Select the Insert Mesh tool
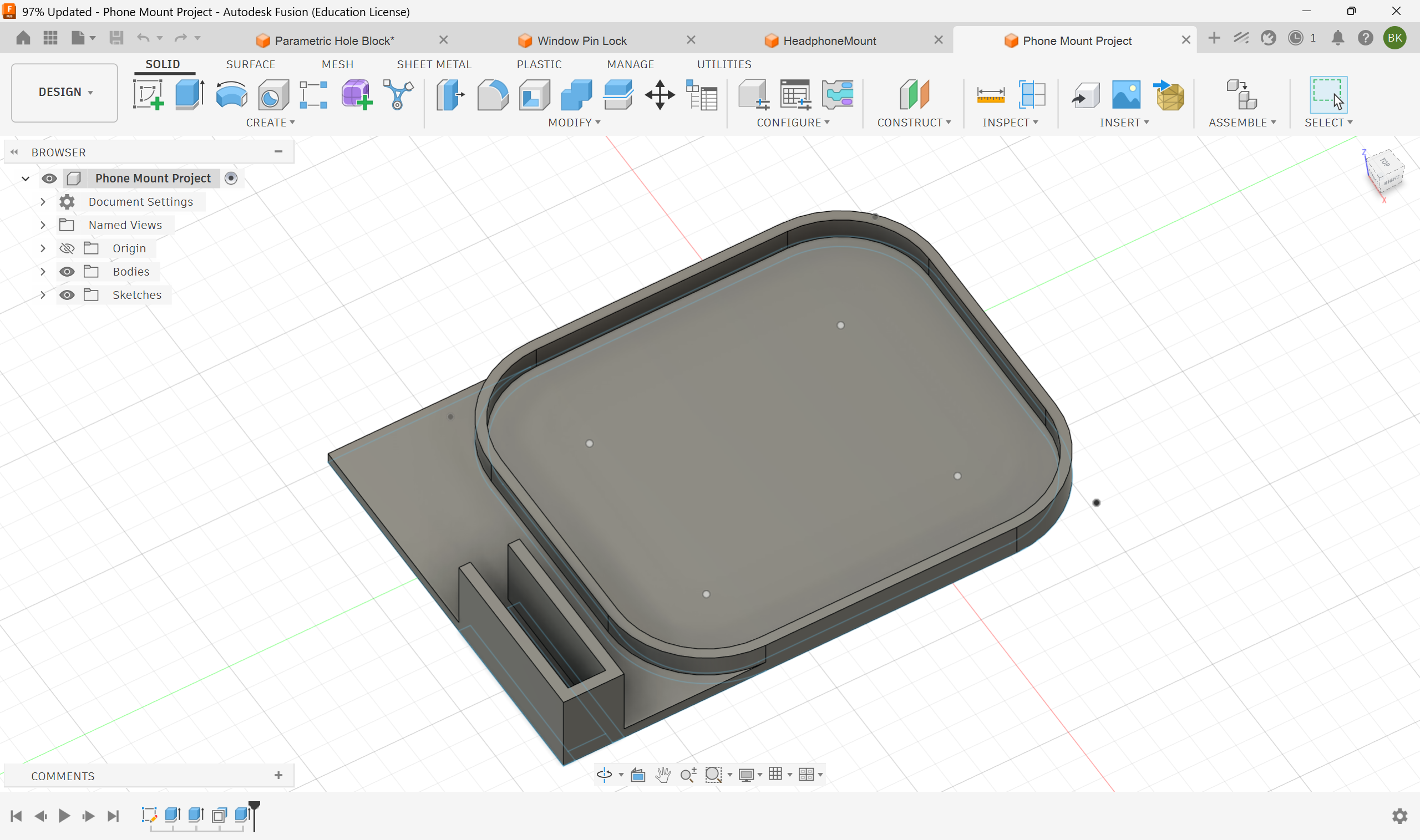 pyautogui.click(x=1169, y=94)
